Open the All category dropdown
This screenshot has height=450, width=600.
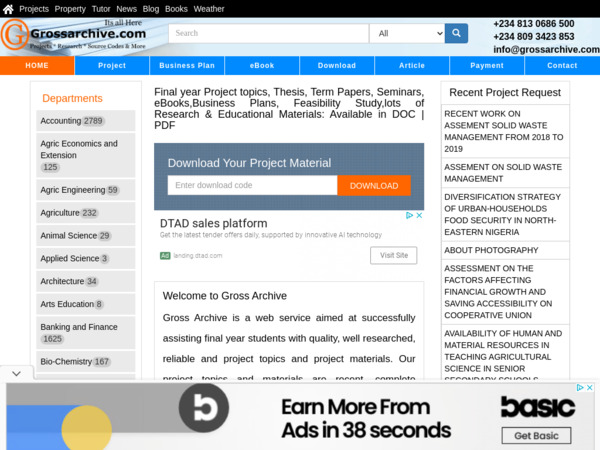(407, 33)
